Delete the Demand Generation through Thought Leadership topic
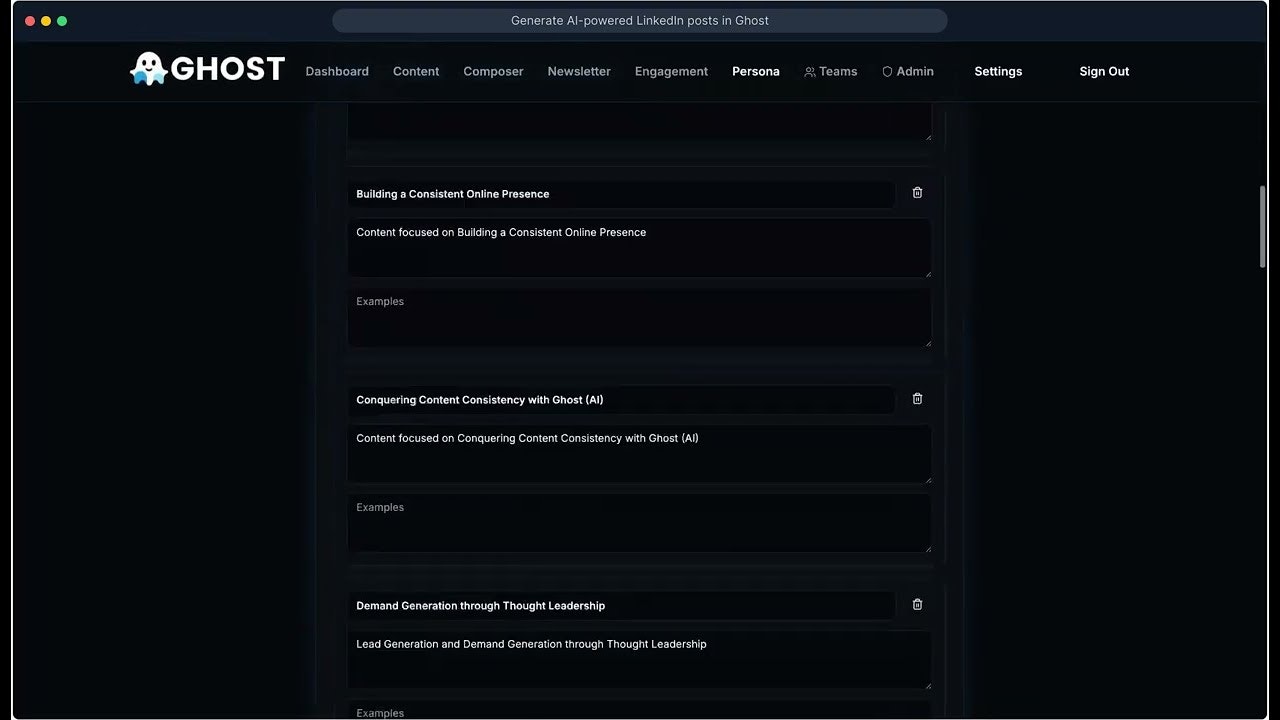 (917, 605)
